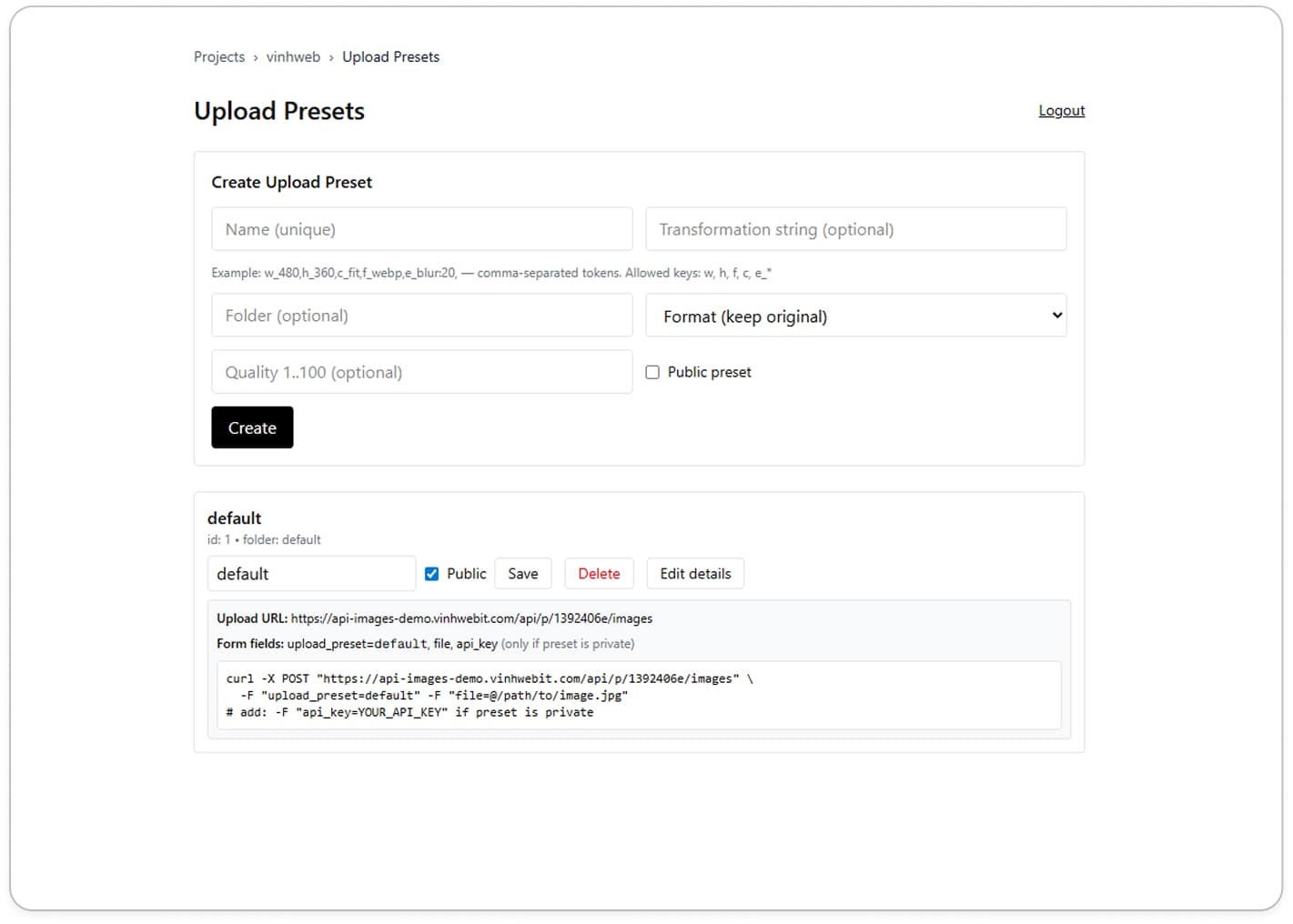Click the Name (unique) input field
This screenshot has height=924, width=1293.
tap(421, 228)
